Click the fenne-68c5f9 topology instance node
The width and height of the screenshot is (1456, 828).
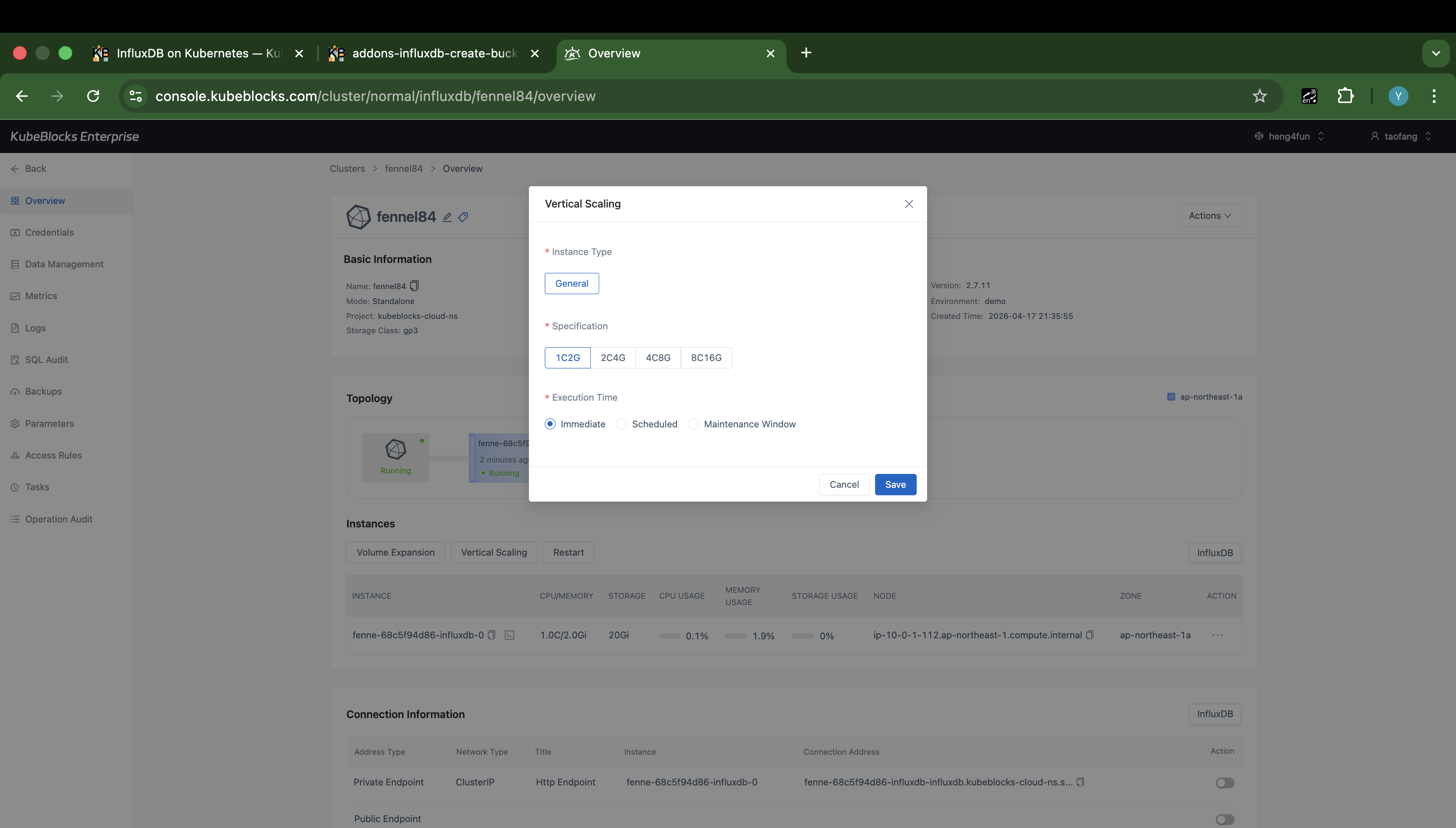(x=499, y=459)
